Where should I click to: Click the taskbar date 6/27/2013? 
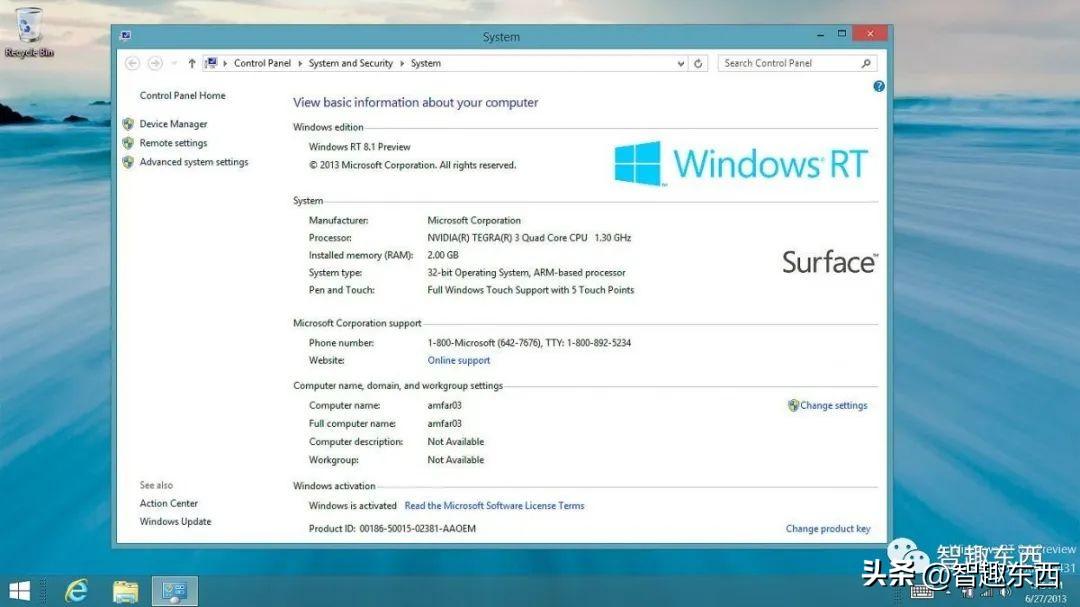click(1046, 599)
